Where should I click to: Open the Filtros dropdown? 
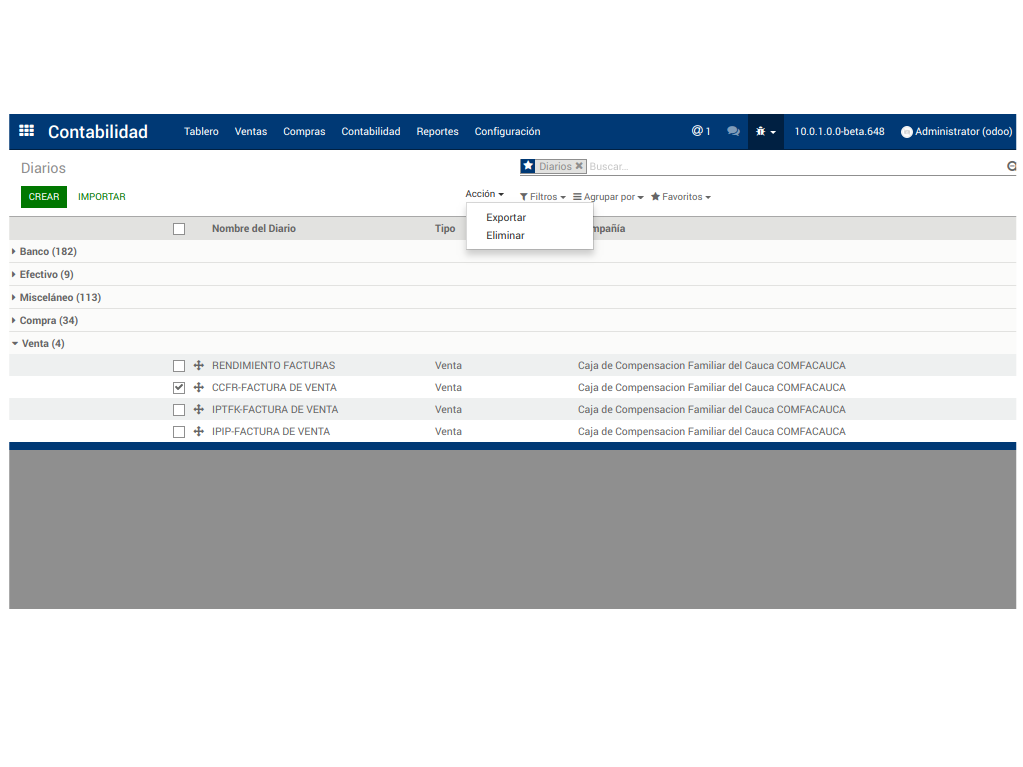click(x=543, y=197)
